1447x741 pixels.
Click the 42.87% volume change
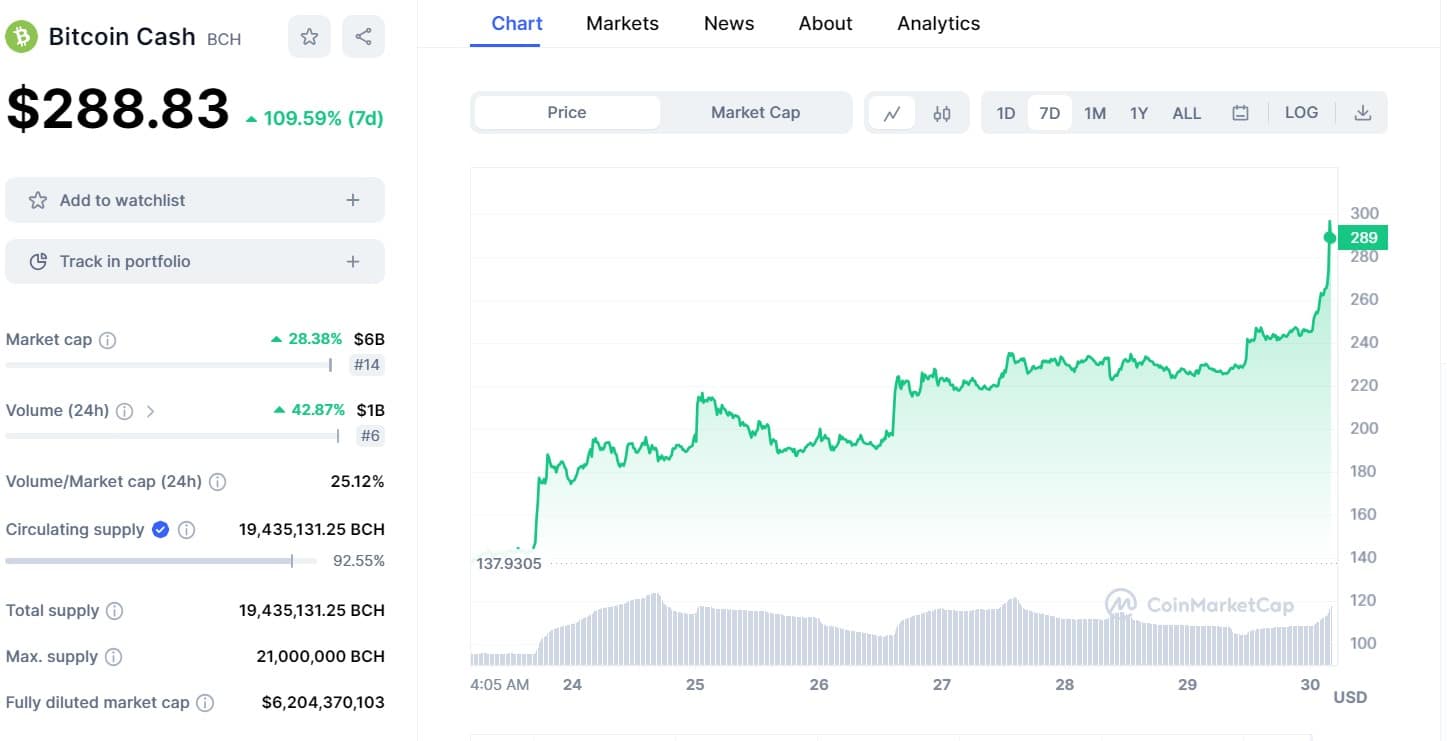[x=309, y=410]
